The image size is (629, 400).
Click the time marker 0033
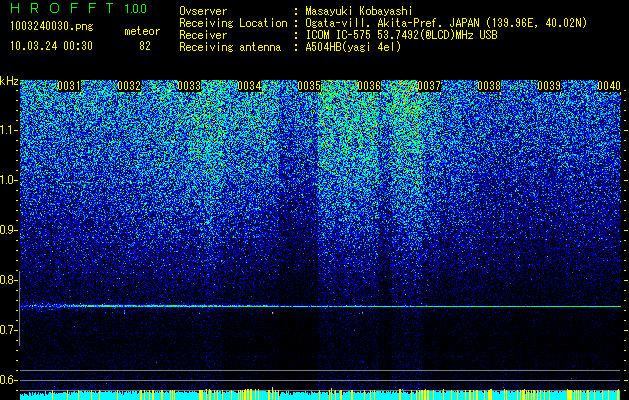(189, 86)
